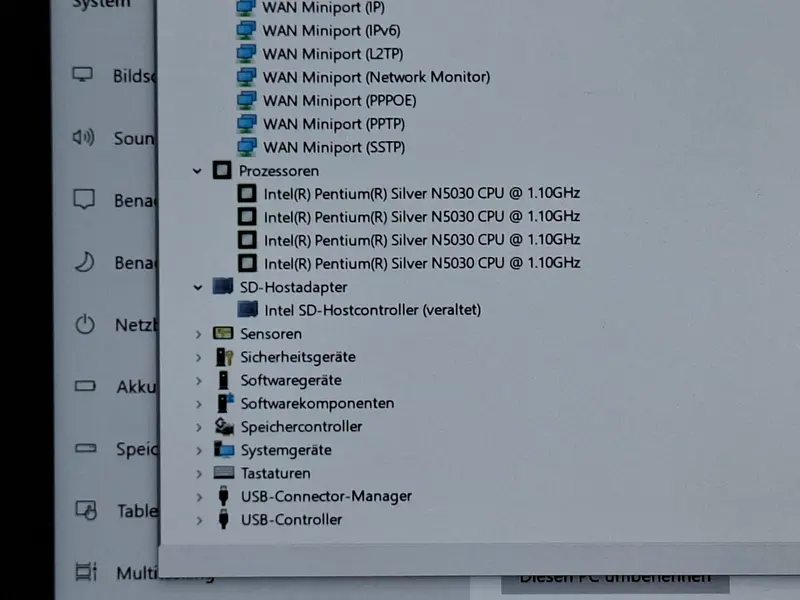
Task: Click the Prozessoren chip icon
Action: [222, 170]
